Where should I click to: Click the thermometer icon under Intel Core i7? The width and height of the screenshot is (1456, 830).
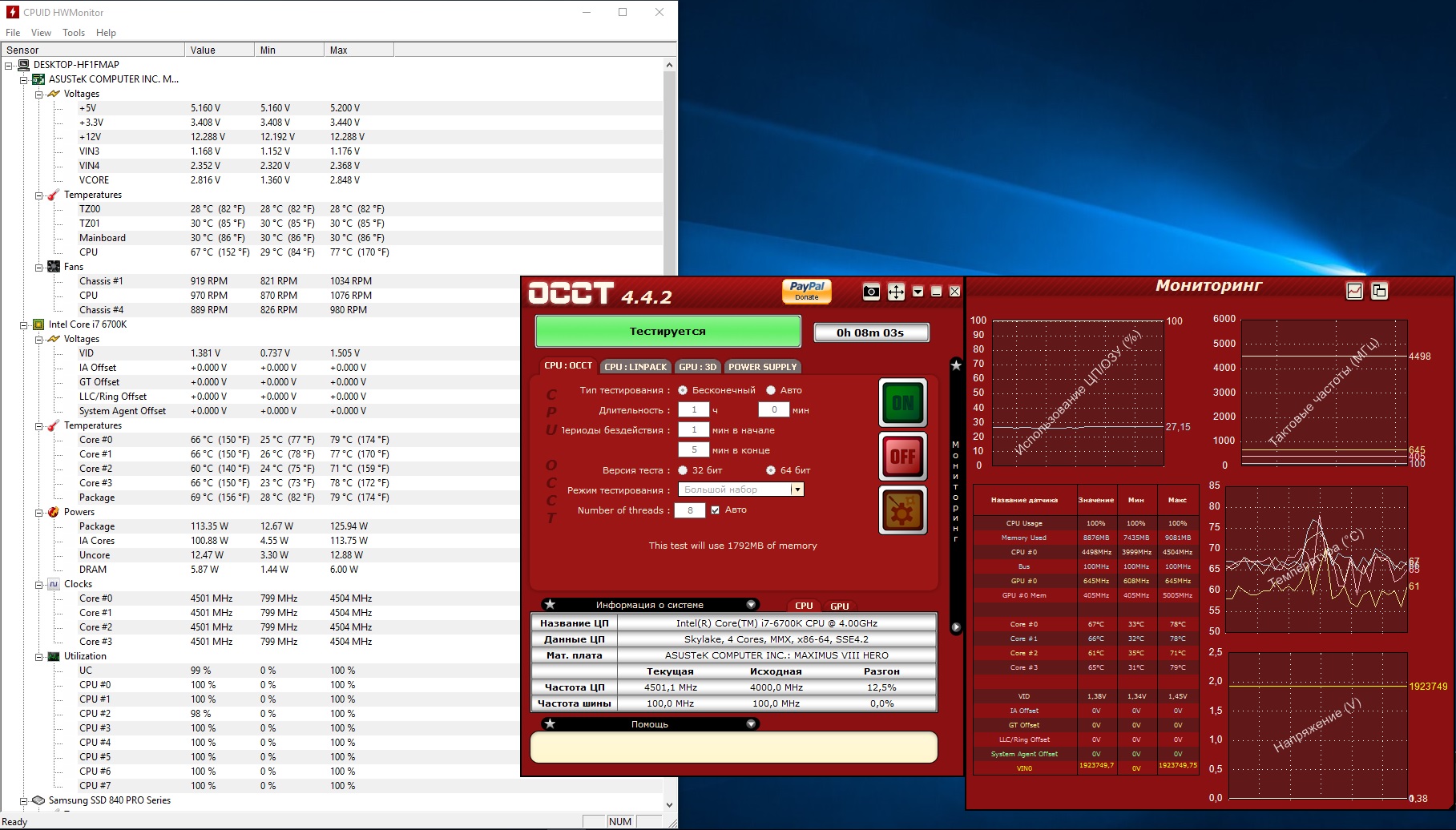point(54,425)
